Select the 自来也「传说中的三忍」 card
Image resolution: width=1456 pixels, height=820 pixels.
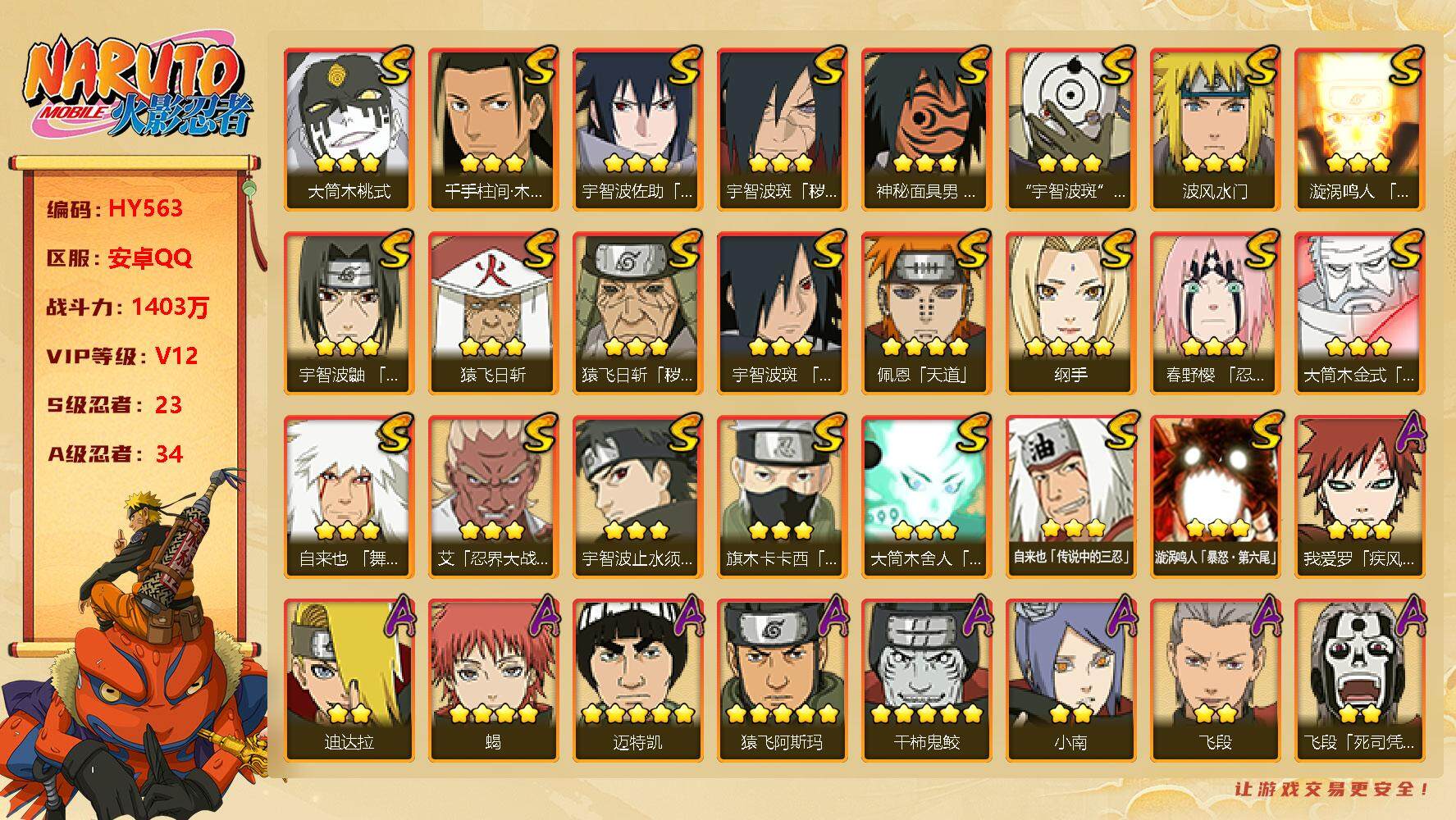[x=1070, y=497]
